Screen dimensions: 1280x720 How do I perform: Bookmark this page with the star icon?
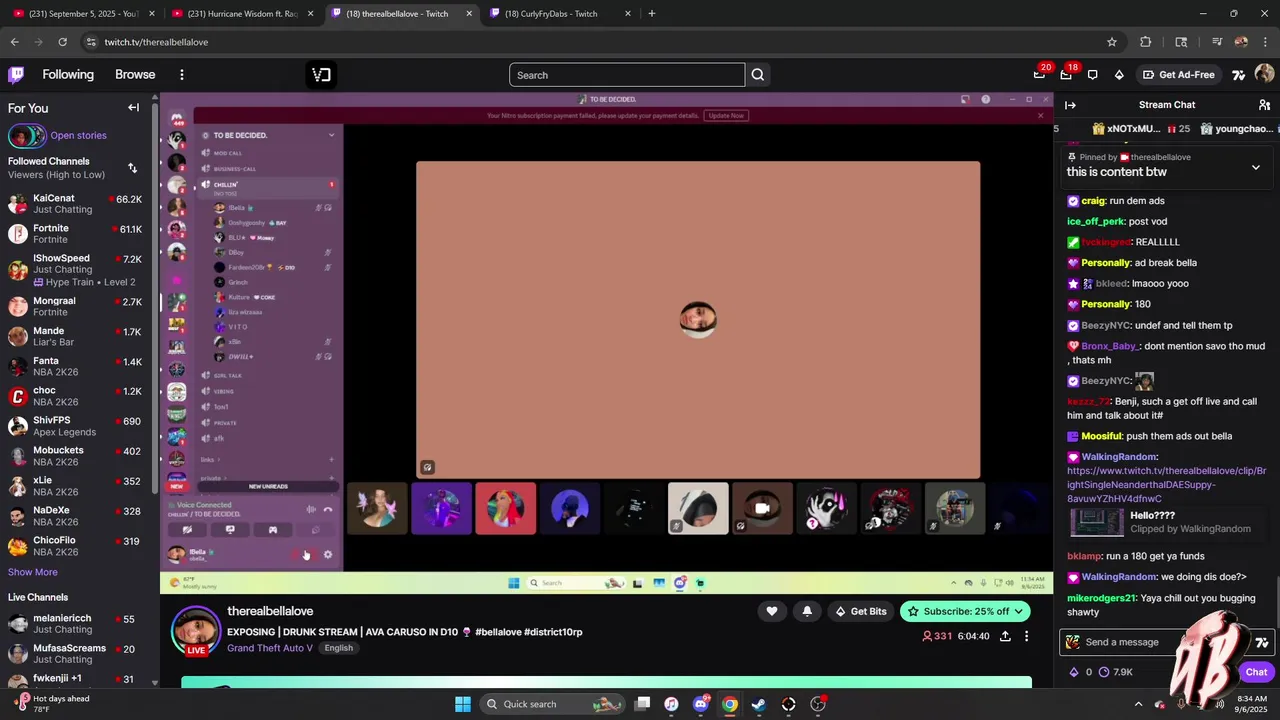click(1111, 42)
